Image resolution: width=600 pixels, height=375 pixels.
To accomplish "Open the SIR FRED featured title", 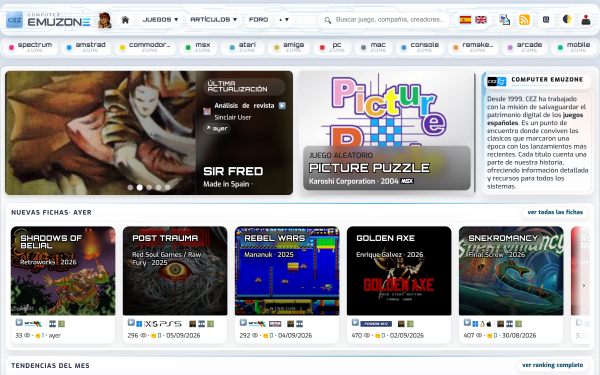I will coord(233,171).
